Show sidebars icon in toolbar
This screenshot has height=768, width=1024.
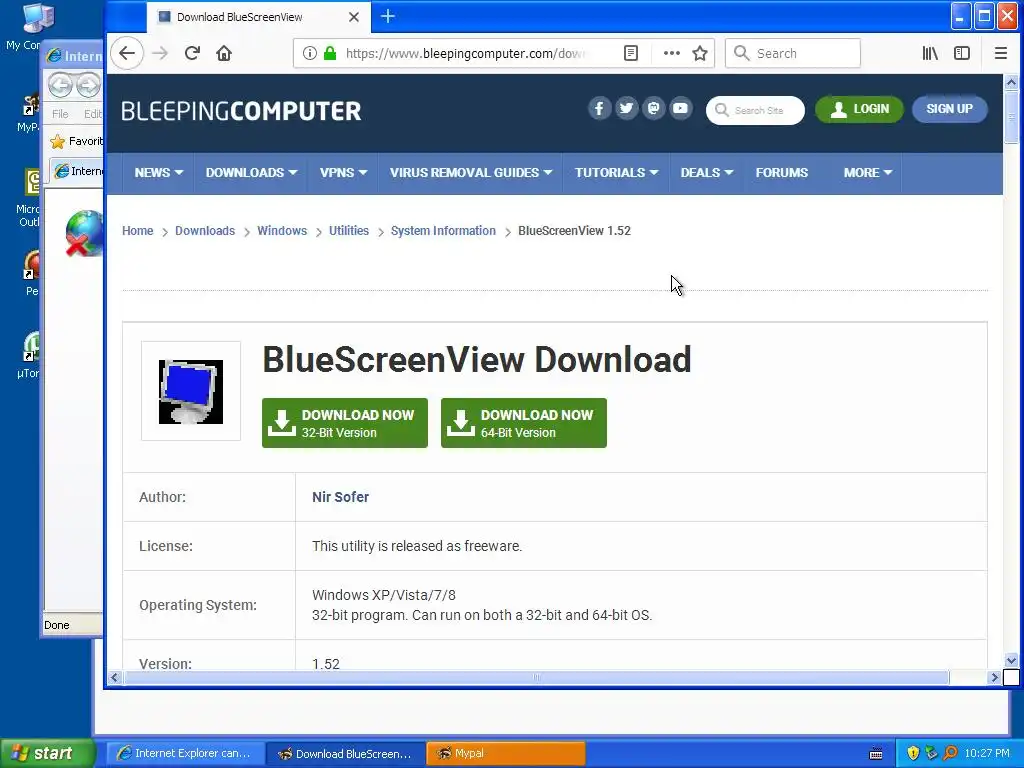962,53
